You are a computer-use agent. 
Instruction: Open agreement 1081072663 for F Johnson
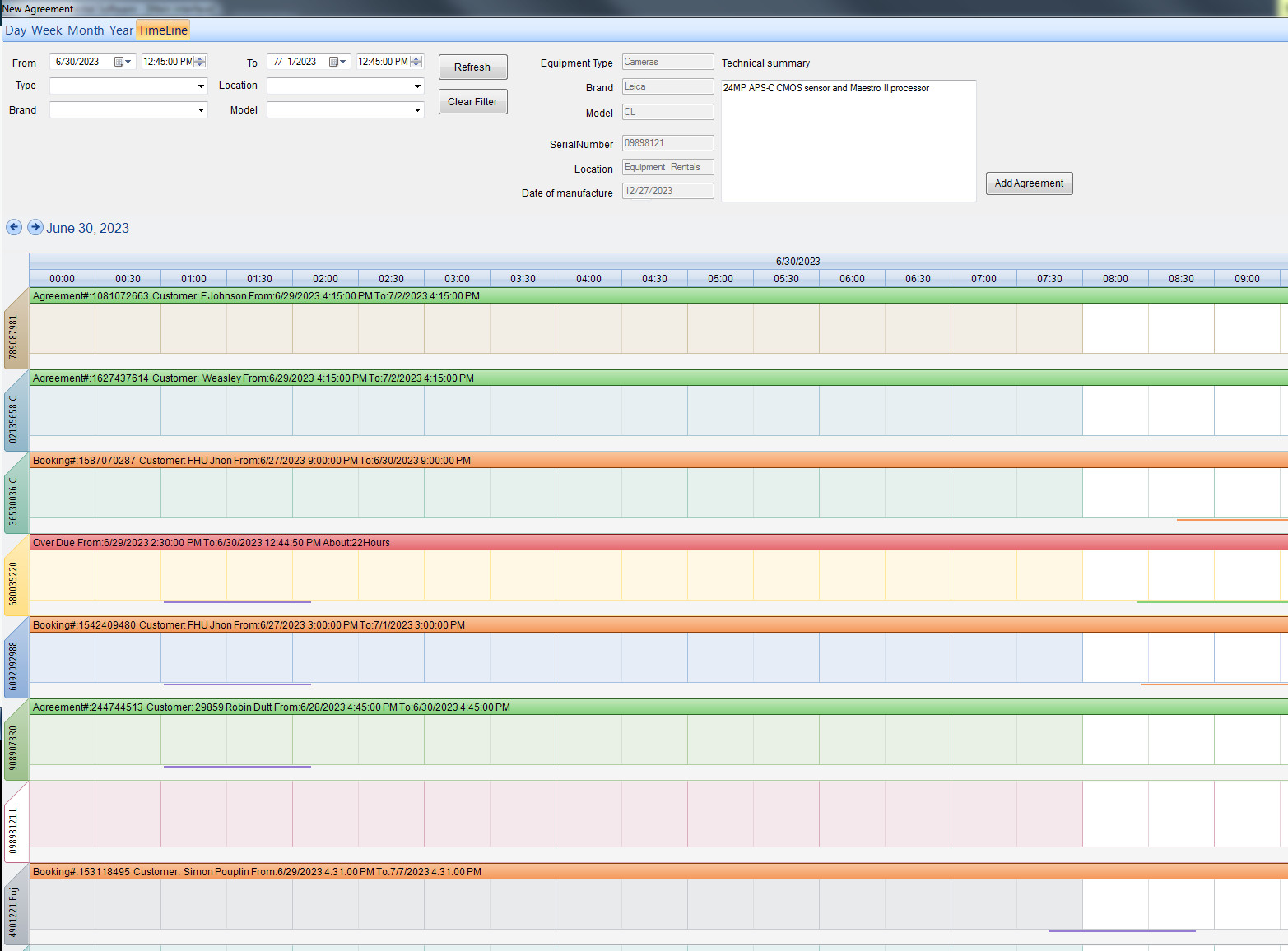(658, 296)
